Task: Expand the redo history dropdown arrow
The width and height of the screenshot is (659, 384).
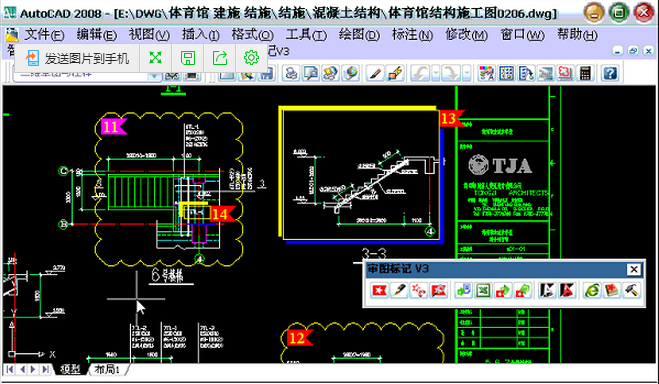Action: [467, 74]
